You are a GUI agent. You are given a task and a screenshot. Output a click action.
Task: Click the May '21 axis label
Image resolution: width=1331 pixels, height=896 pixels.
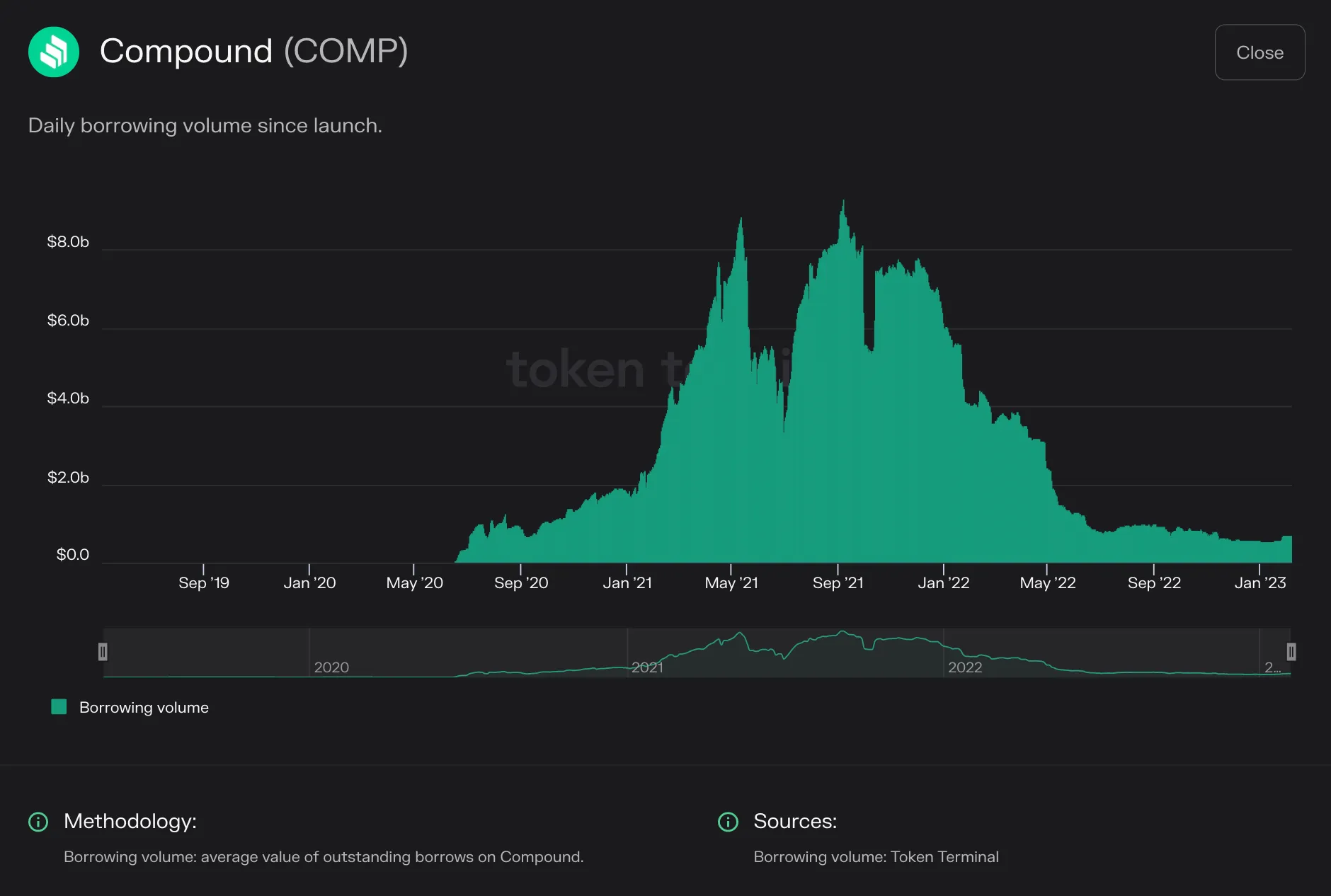tap(731, 582)
